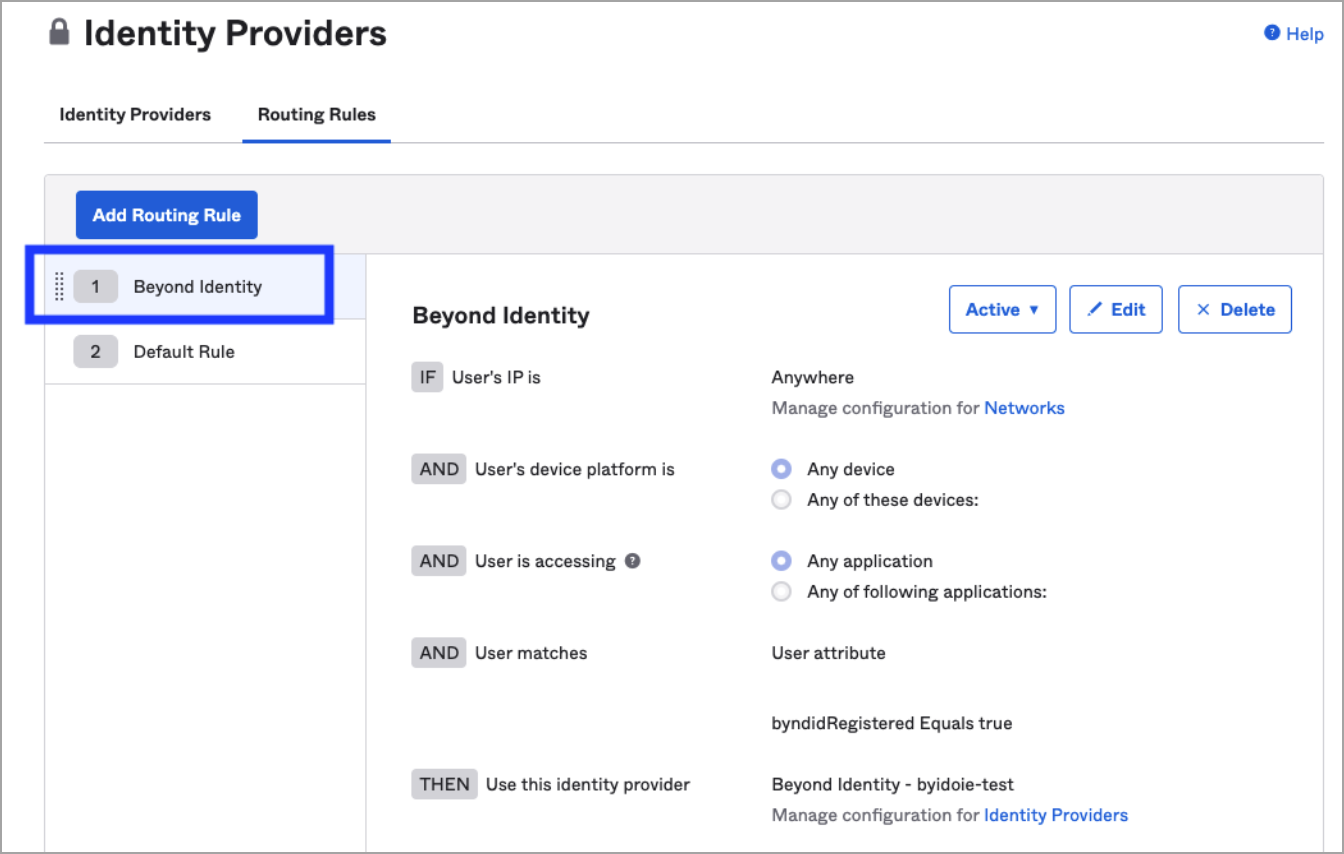The width and height of the screenshot is (1344, 854).
Task: Select the Beyond Identity rule in the list
Action: pyautogui.click(x=205, y=287)
